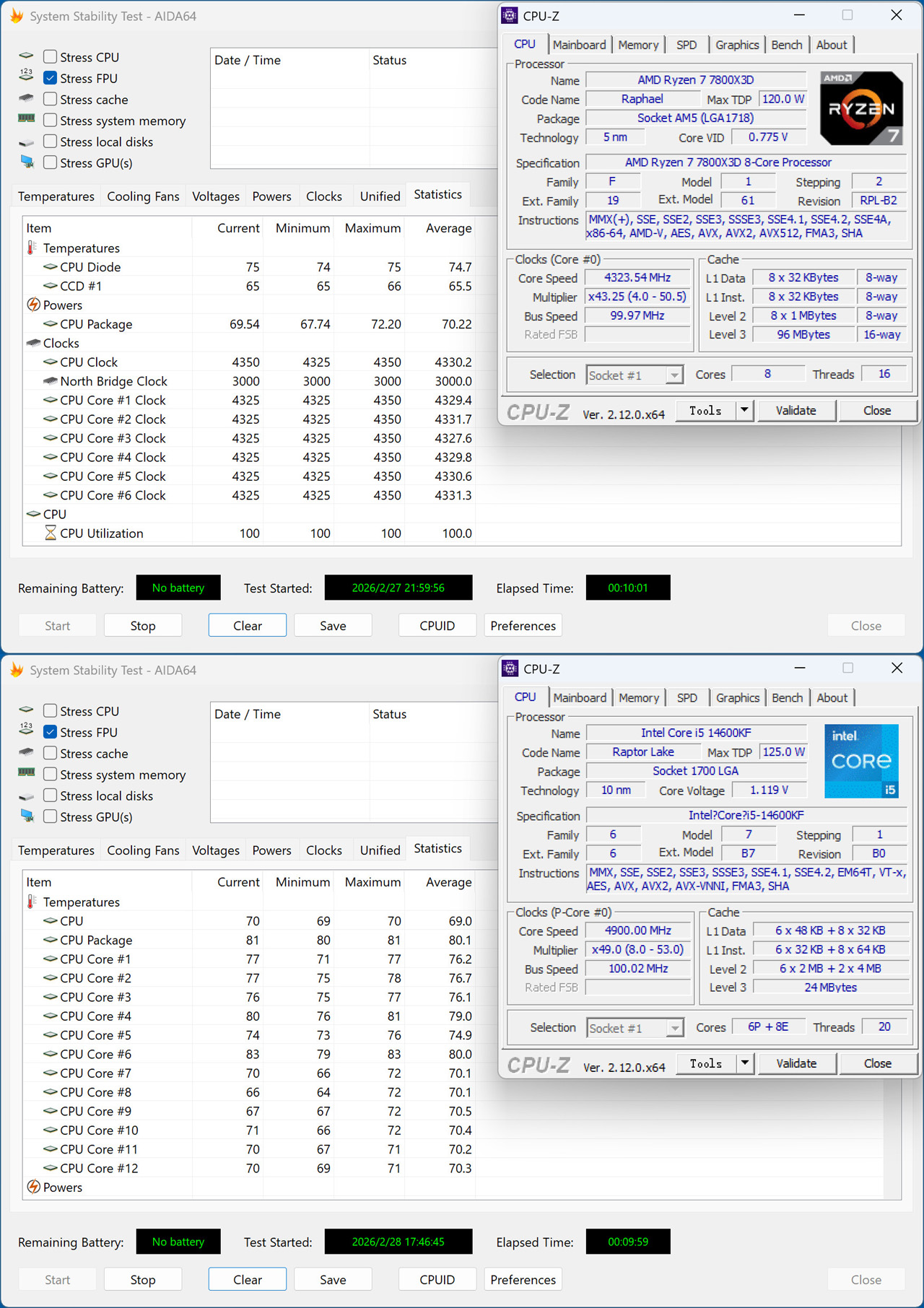Check Stress local disks in the Ryzen test window
The width and height of the screenshot is (924, 1308).
(51, 141)
